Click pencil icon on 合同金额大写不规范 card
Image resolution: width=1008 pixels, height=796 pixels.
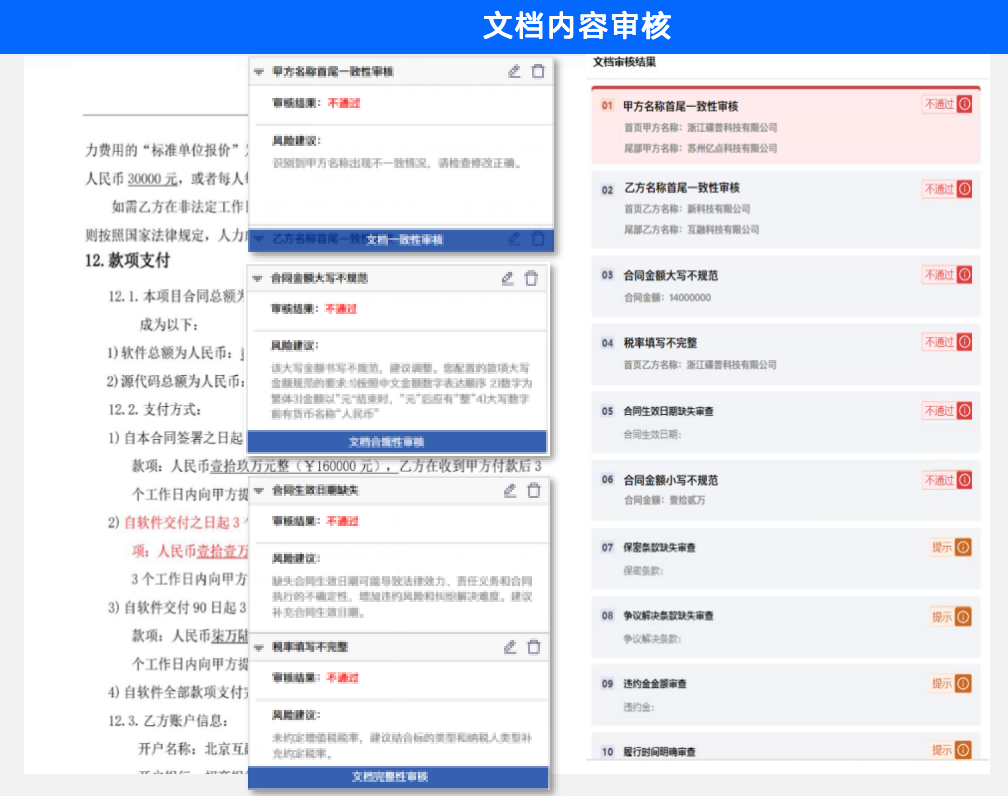[x=508, y=278]
